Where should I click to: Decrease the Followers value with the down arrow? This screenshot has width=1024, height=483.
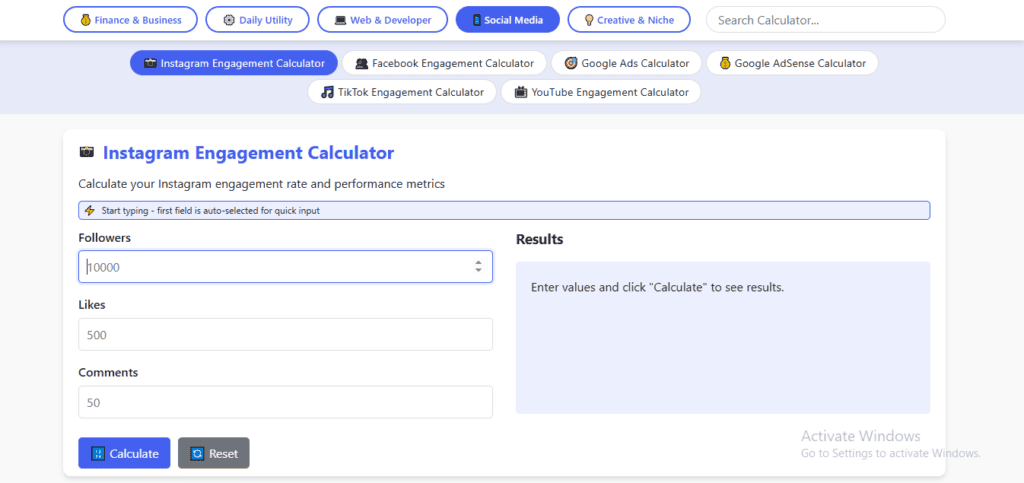click(479, 270)
